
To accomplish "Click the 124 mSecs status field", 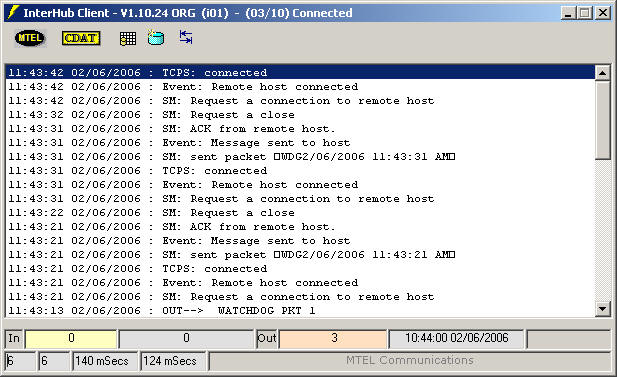I will pyautogui.click(x=173, y=361).
